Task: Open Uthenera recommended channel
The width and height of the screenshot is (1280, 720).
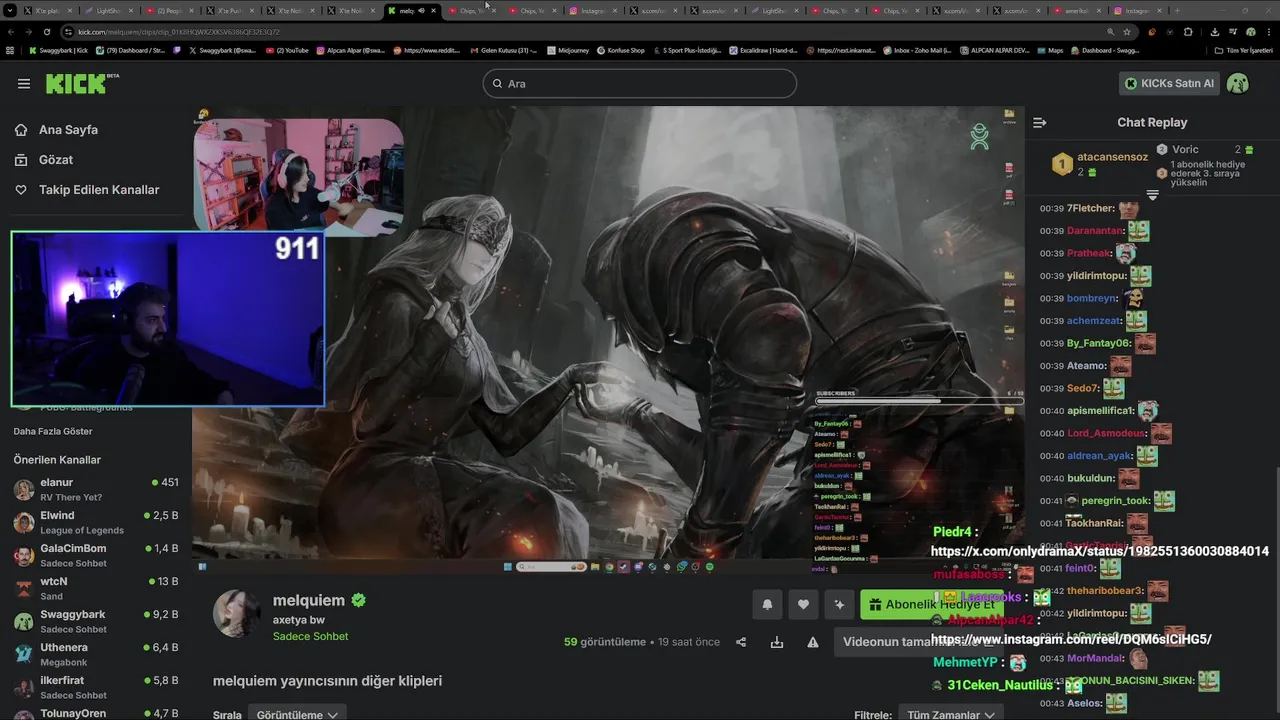Action: [96, 654]
